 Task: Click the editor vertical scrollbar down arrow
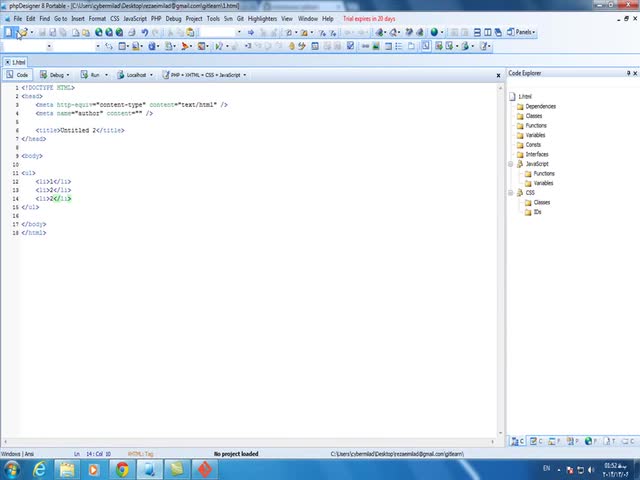[501, 433]
